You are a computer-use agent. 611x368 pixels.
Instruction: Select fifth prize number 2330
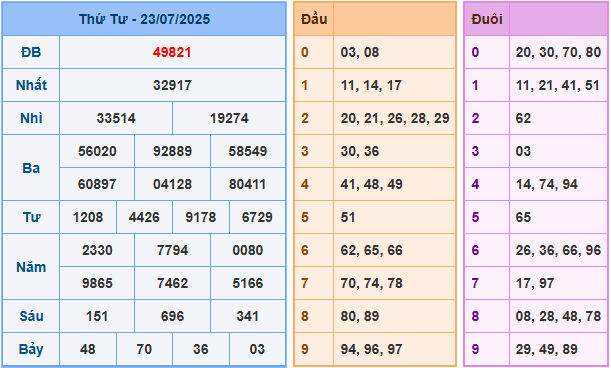pos(97,250)
